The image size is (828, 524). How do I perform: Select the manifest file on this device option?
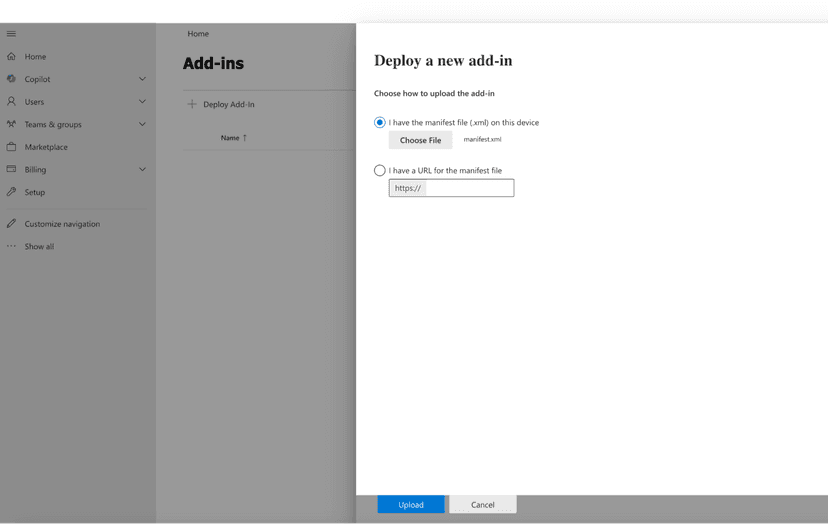(379, 123)
